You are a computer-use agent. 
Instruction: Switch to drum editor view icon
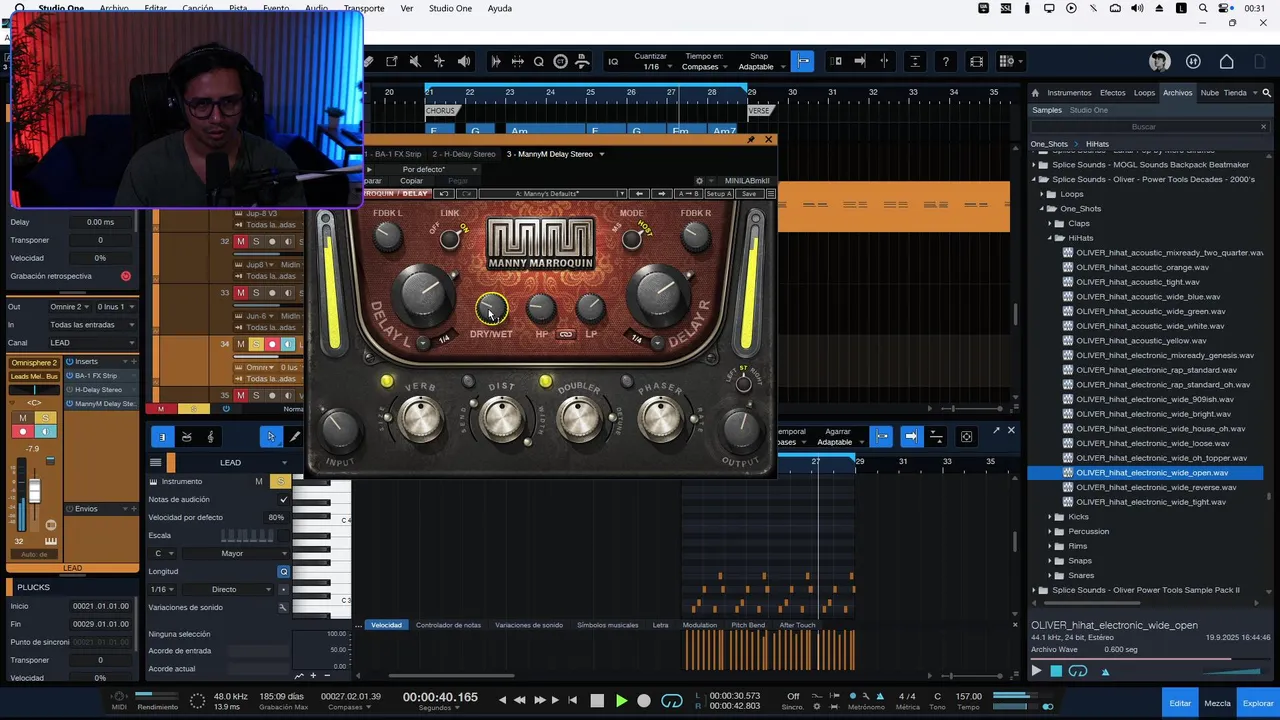click(186, 437)
